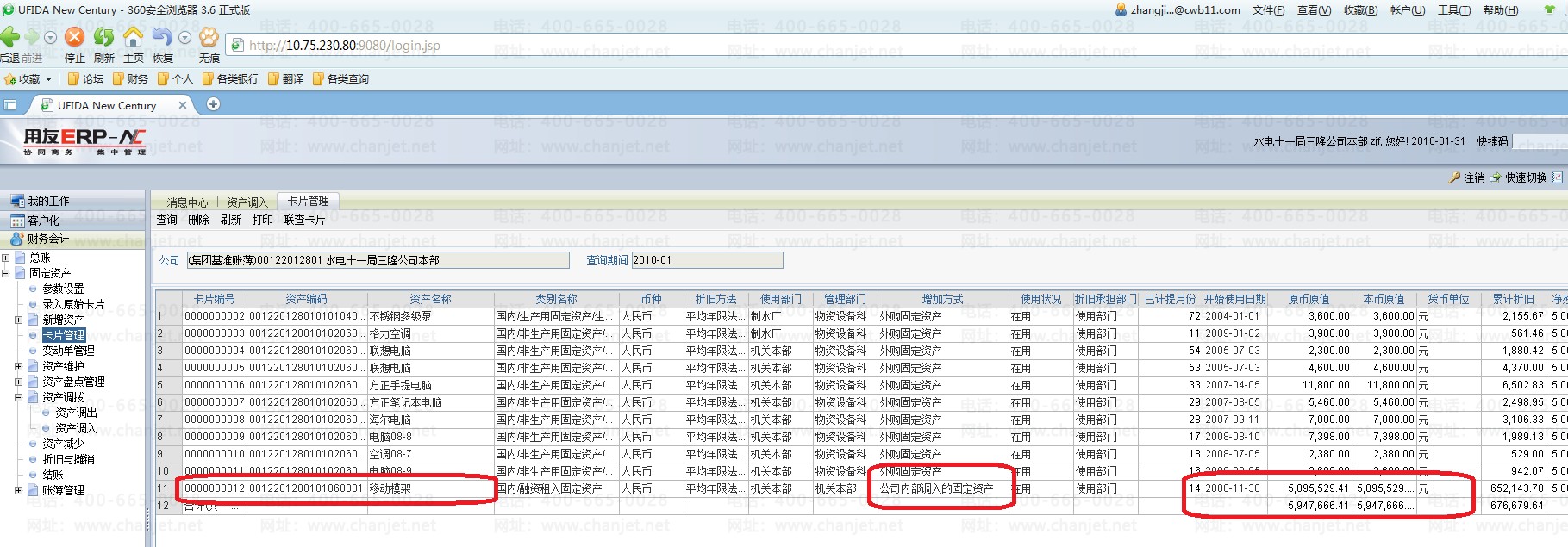Click the chart icon beside 快速切换

click(1557, 177)
